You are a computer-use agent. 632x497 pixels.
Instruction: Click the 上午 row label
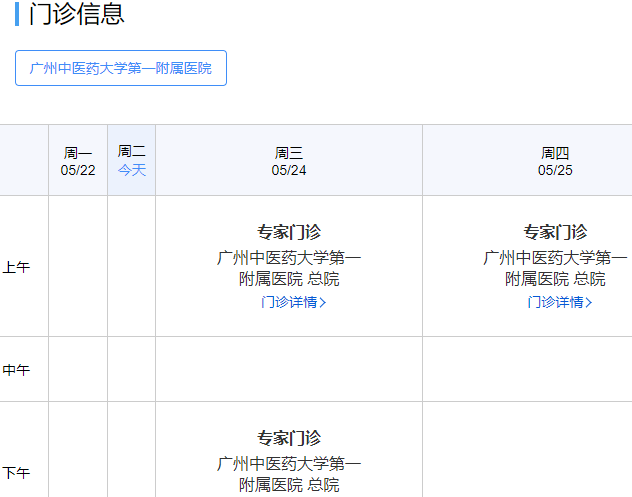[x=17, y=267]
